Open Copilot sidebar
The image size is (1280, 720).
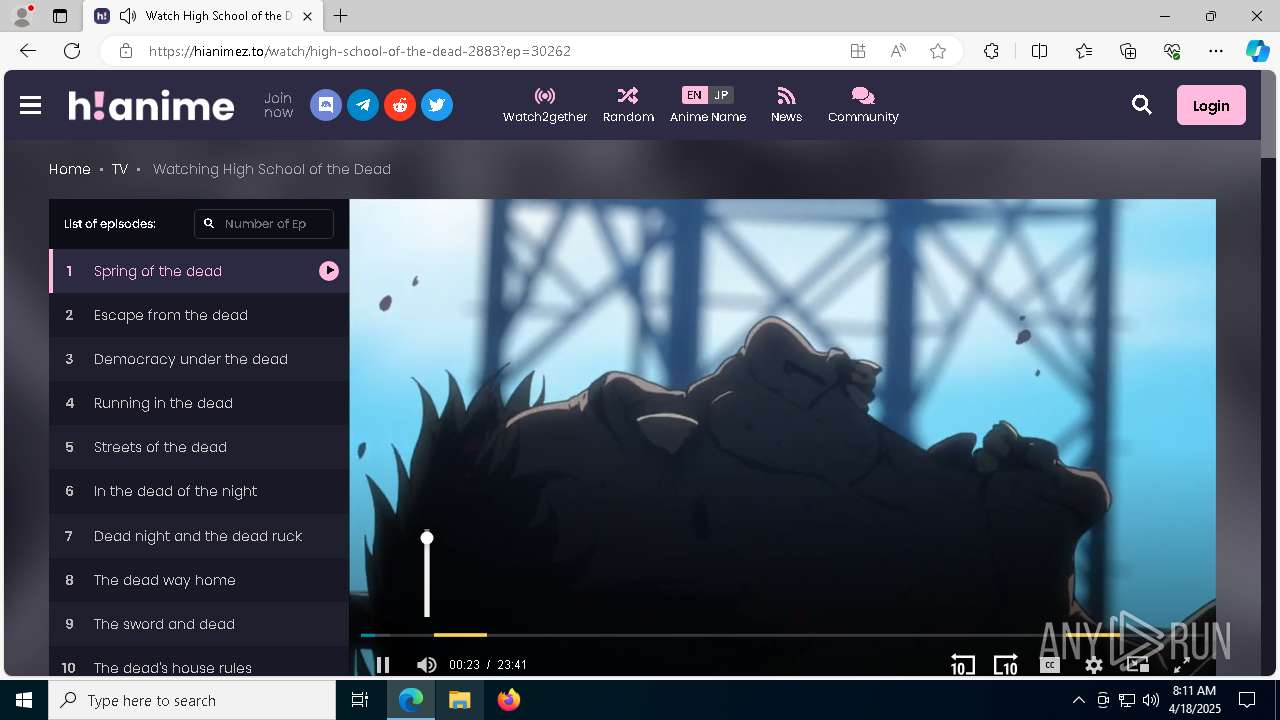click(x=1257, y=51)
